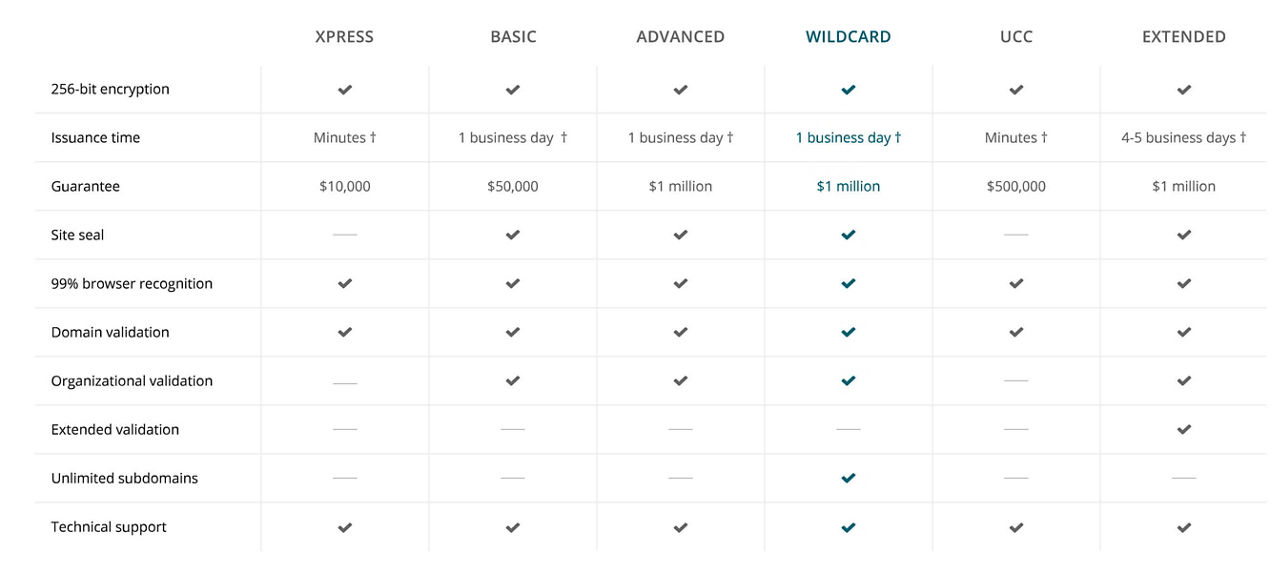
Task: Click the BASIC Site seal checkmark
Action: (x=513, y=235)
